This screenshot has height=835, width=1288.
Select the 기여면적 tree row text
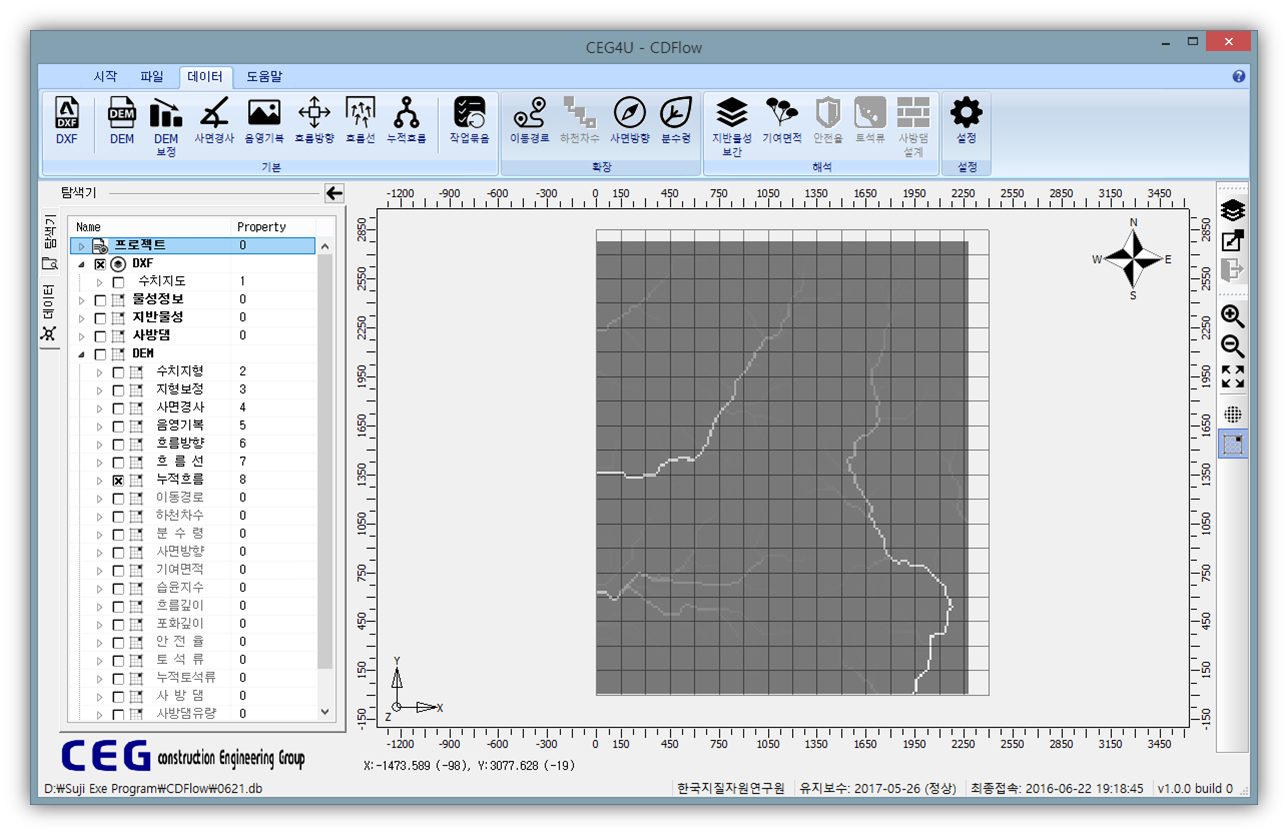180,570
